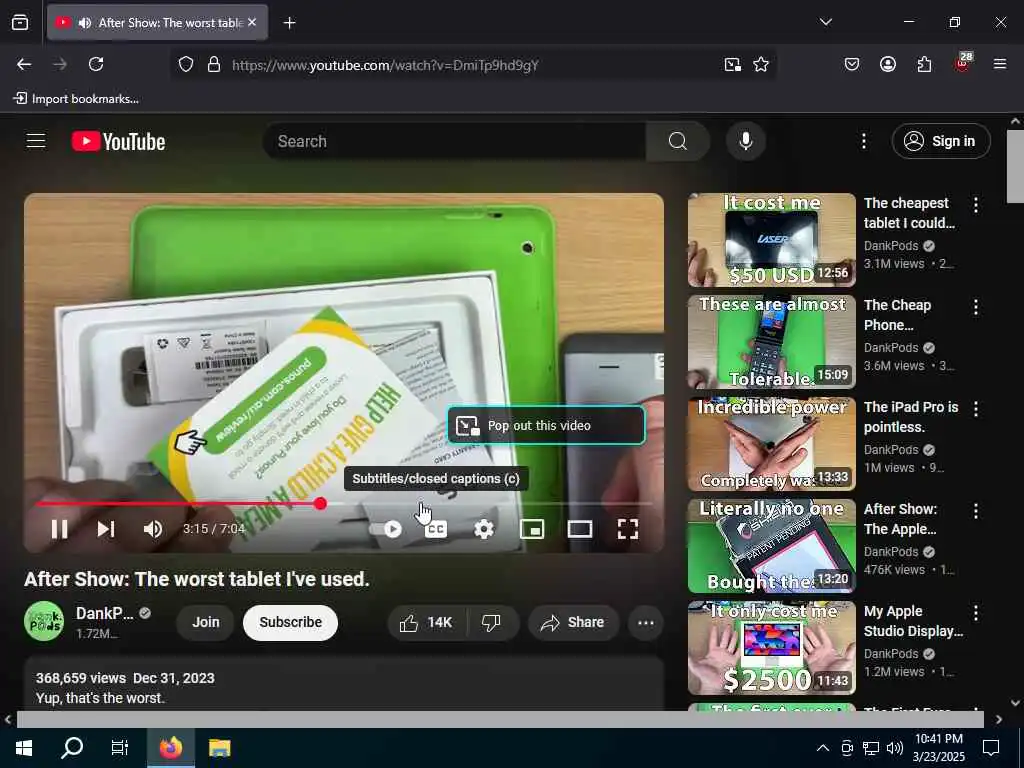Click Import bookmarks in toolbar

[76, 99]
